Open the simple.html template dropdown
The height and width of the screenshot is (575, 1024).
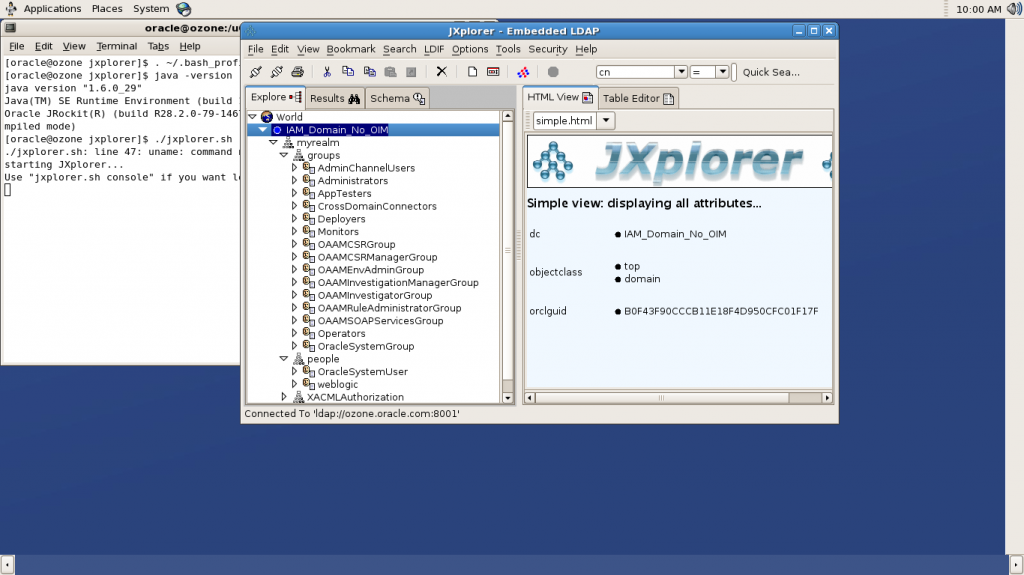point(607,121)
